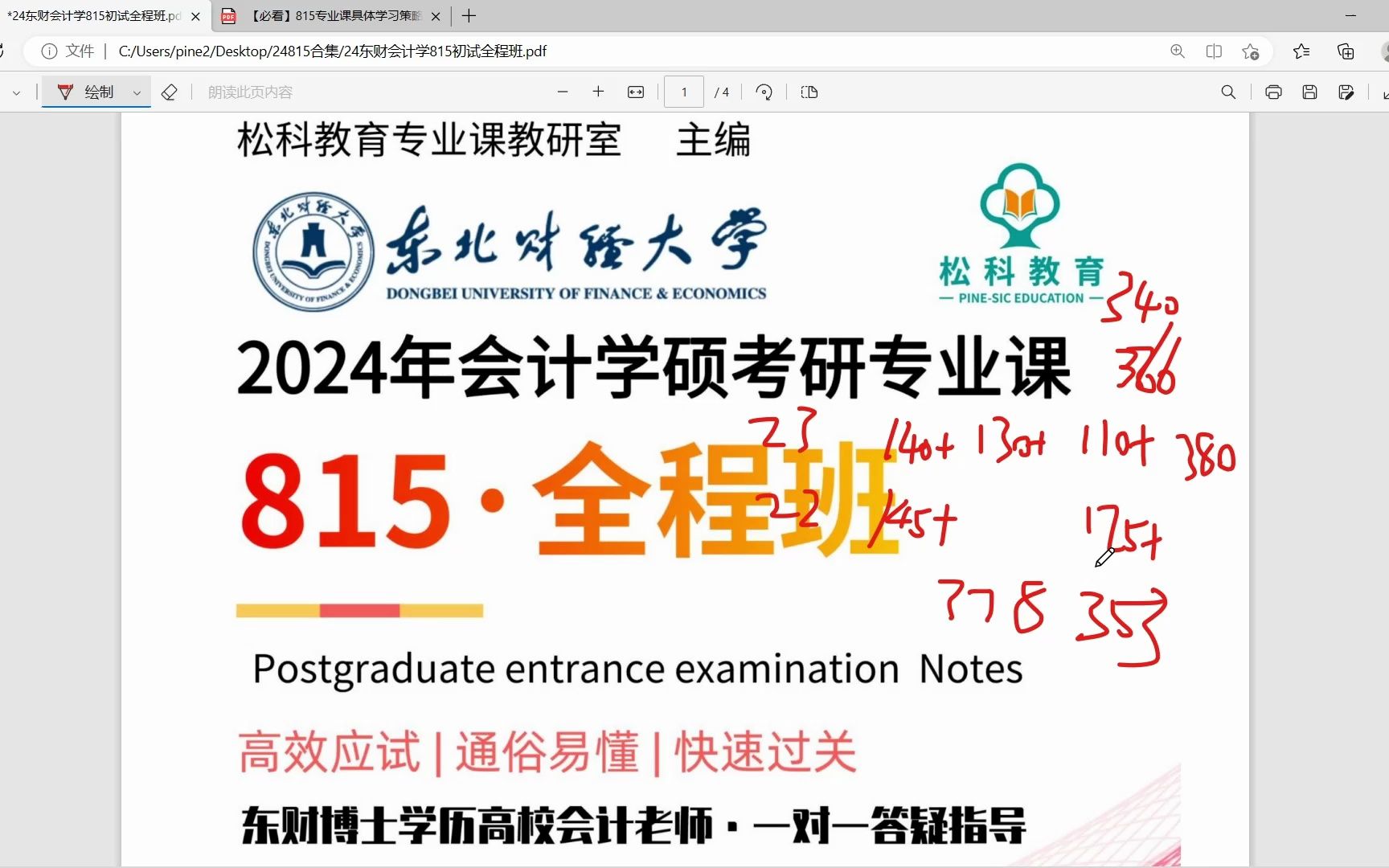View the site information (文件) icon
Image resolution: width=1389 pixels, height=868 pixels.
coord(50,51)
